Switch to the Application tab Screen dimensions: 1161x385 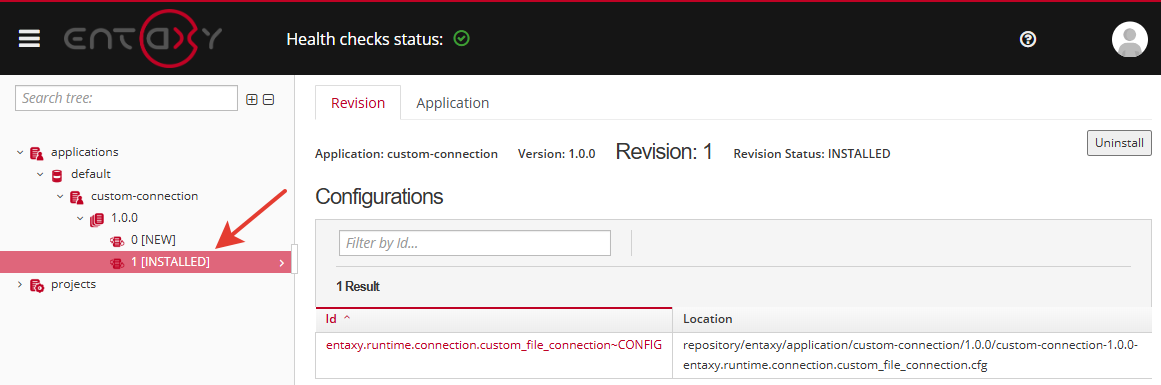452,103
